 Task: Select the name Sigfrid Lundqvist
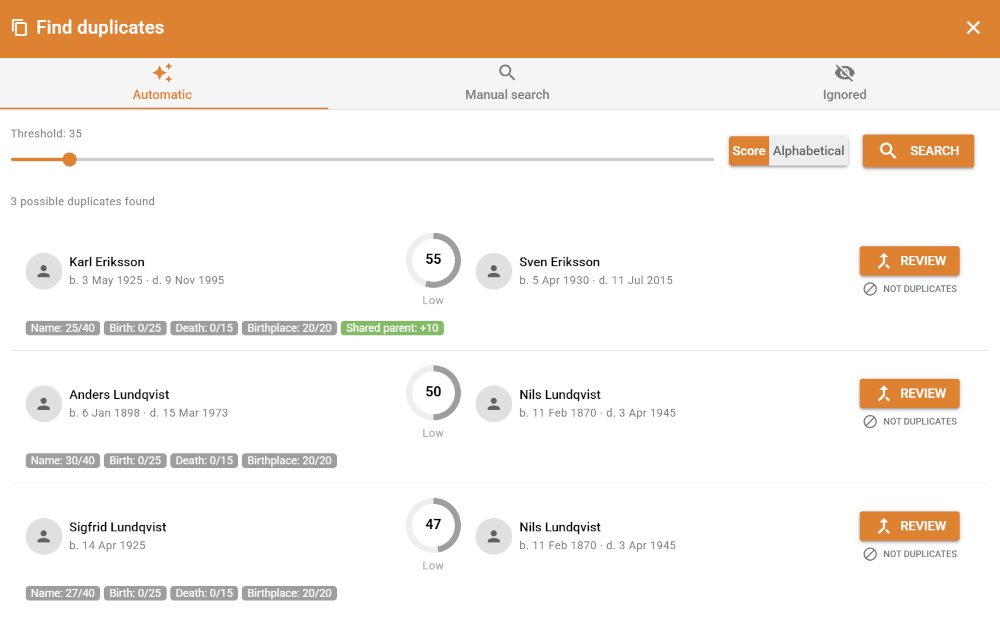point(117,527)
